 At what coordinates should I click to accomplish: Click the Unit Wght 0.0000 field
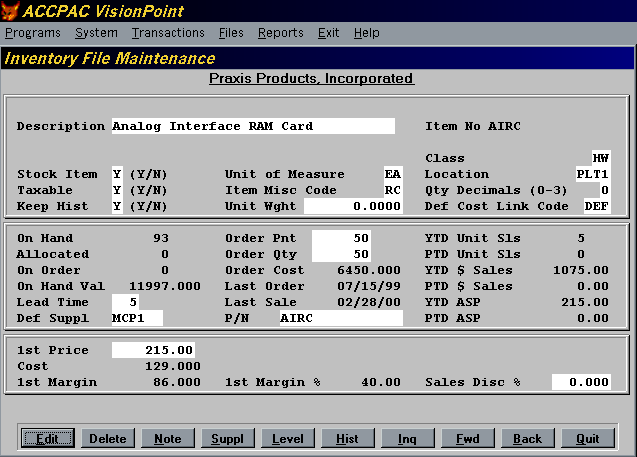[353, 206]
